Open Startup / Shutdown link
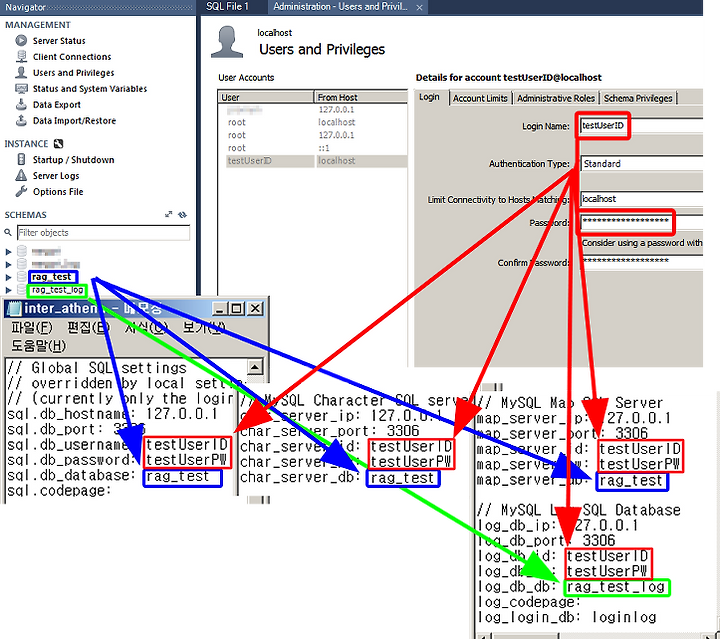Screen dimensions: 720x639 click(73, 160)
